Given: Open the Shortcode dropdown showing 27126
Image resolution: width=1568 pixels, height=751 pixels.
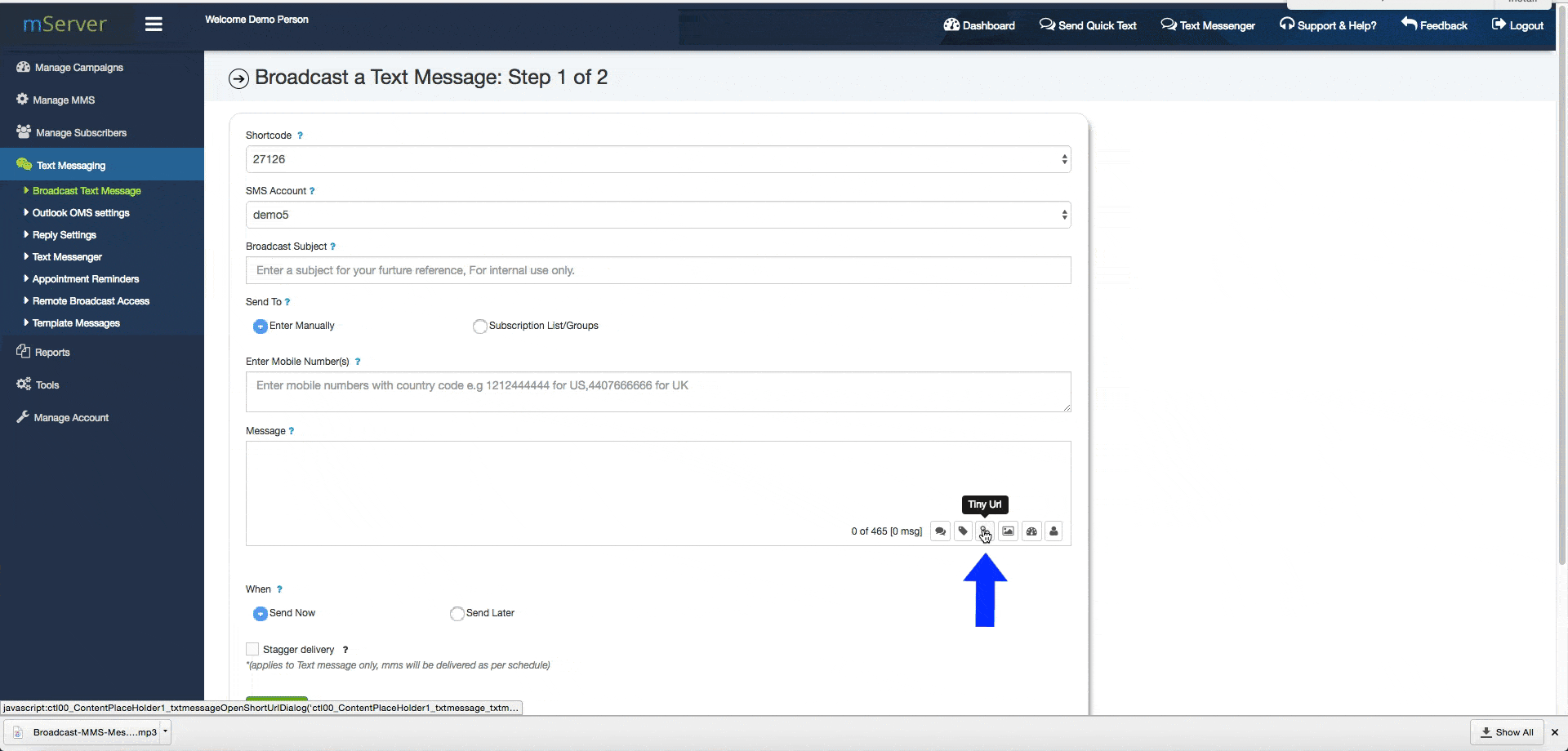Looking at the screenshot, I should click(x=657, y=159).
